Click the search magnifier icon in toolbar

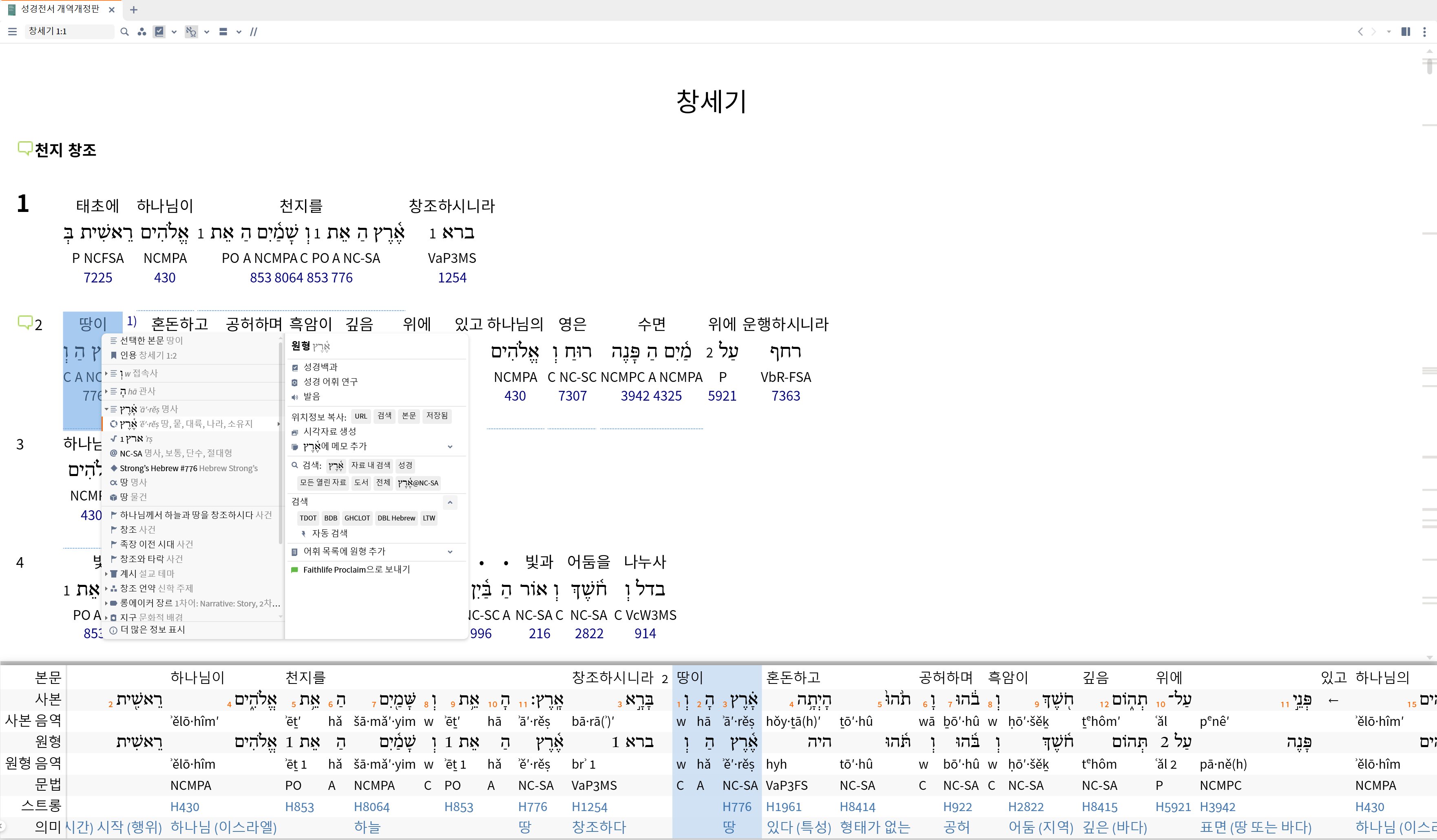pos(124,32)
